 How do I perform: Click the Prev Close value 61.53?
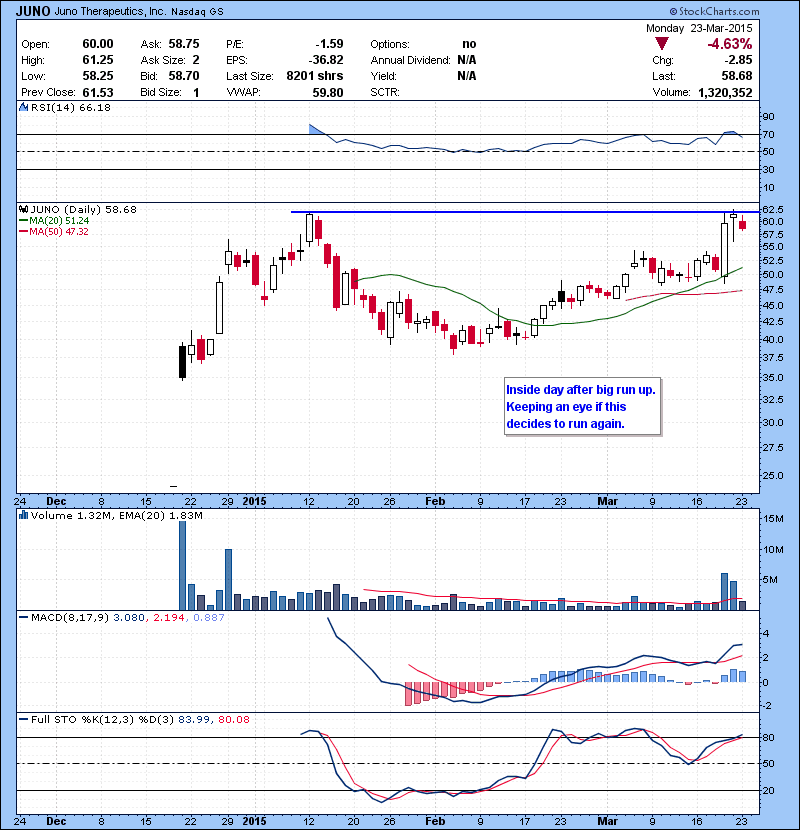[98, 92]
